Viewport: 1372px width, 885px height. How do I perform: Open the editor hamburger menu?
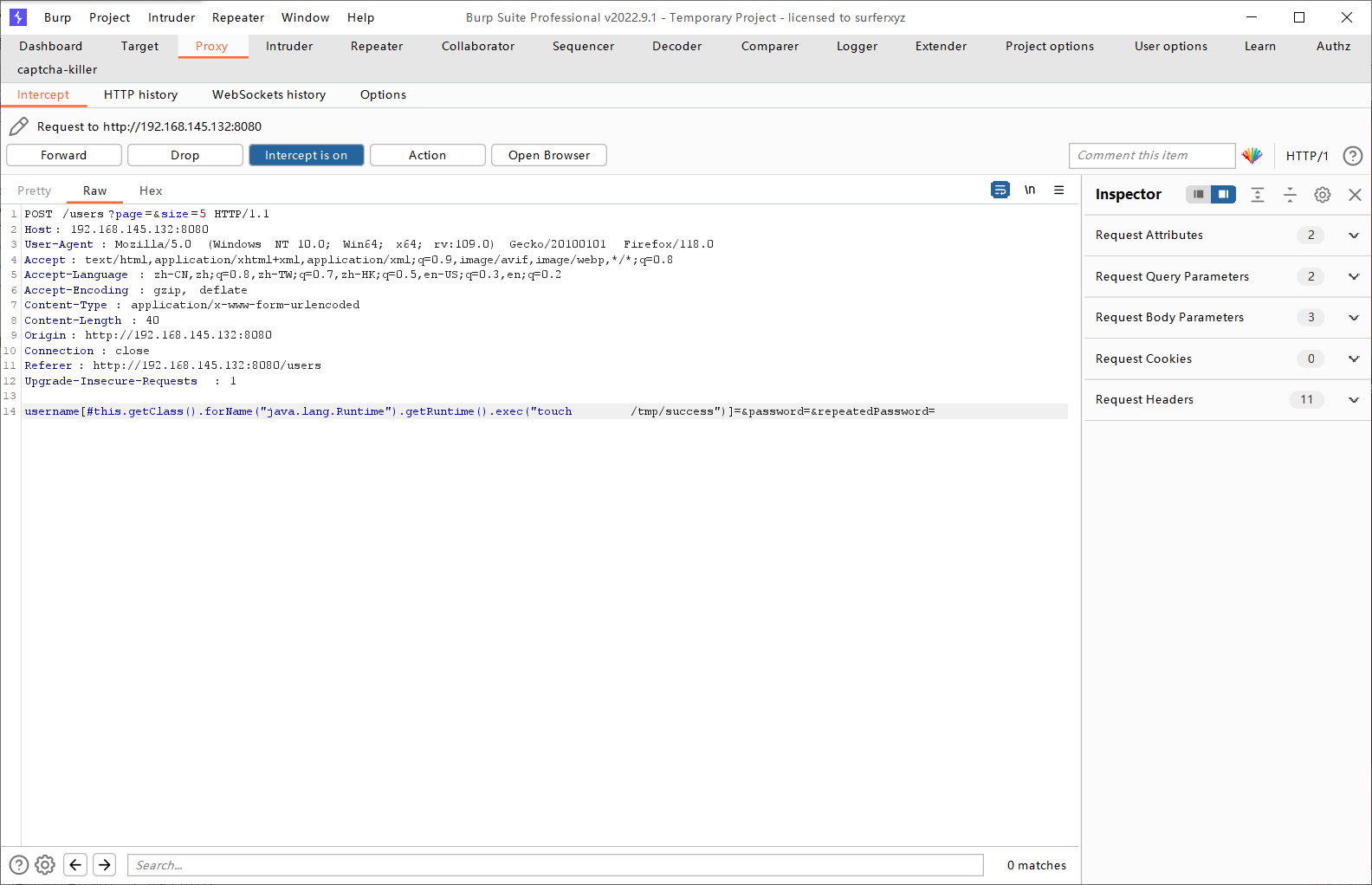coord(1058,190)
